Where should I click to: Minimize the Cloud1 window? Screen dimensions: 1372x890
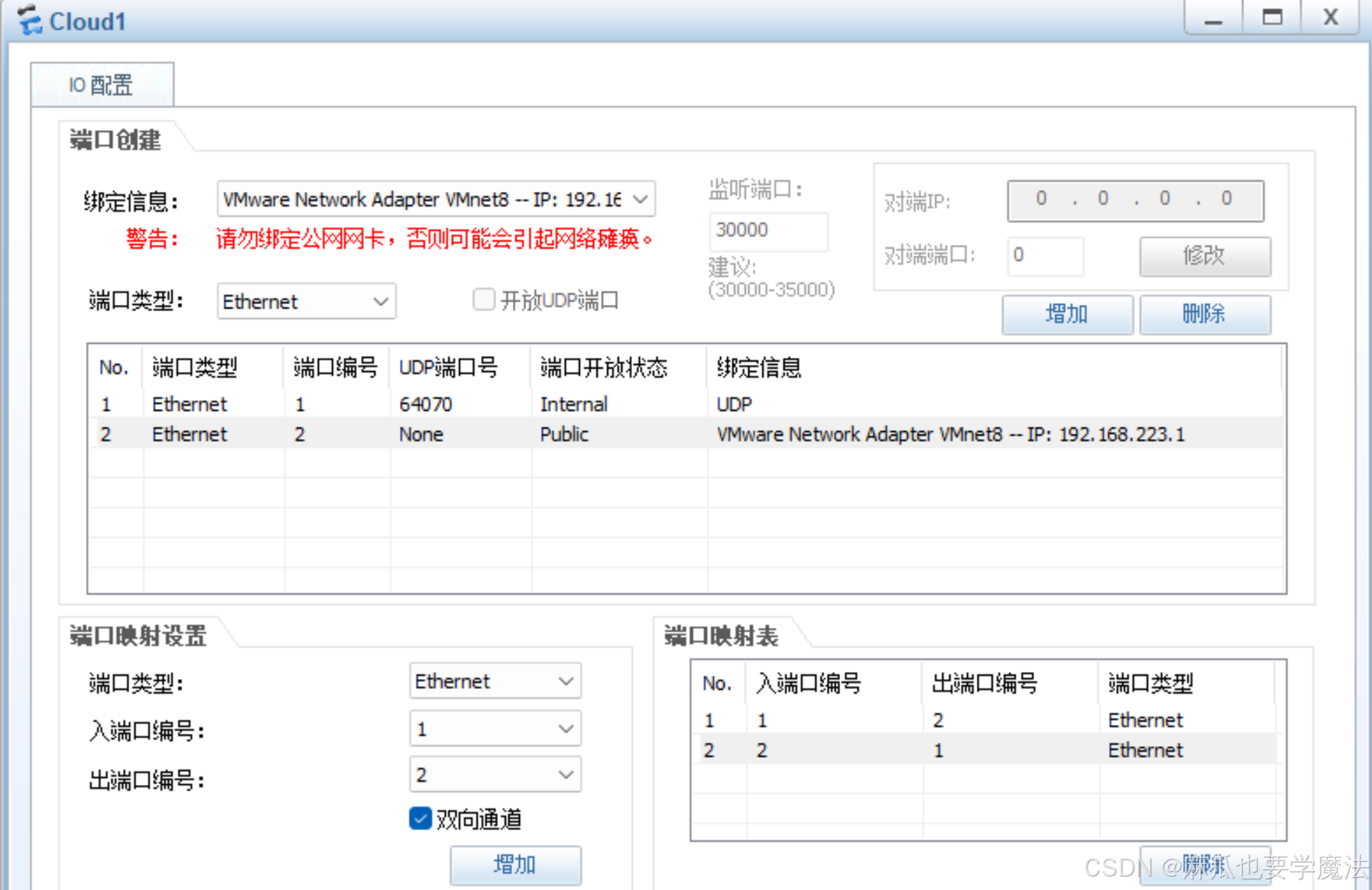coord(1213,18)
